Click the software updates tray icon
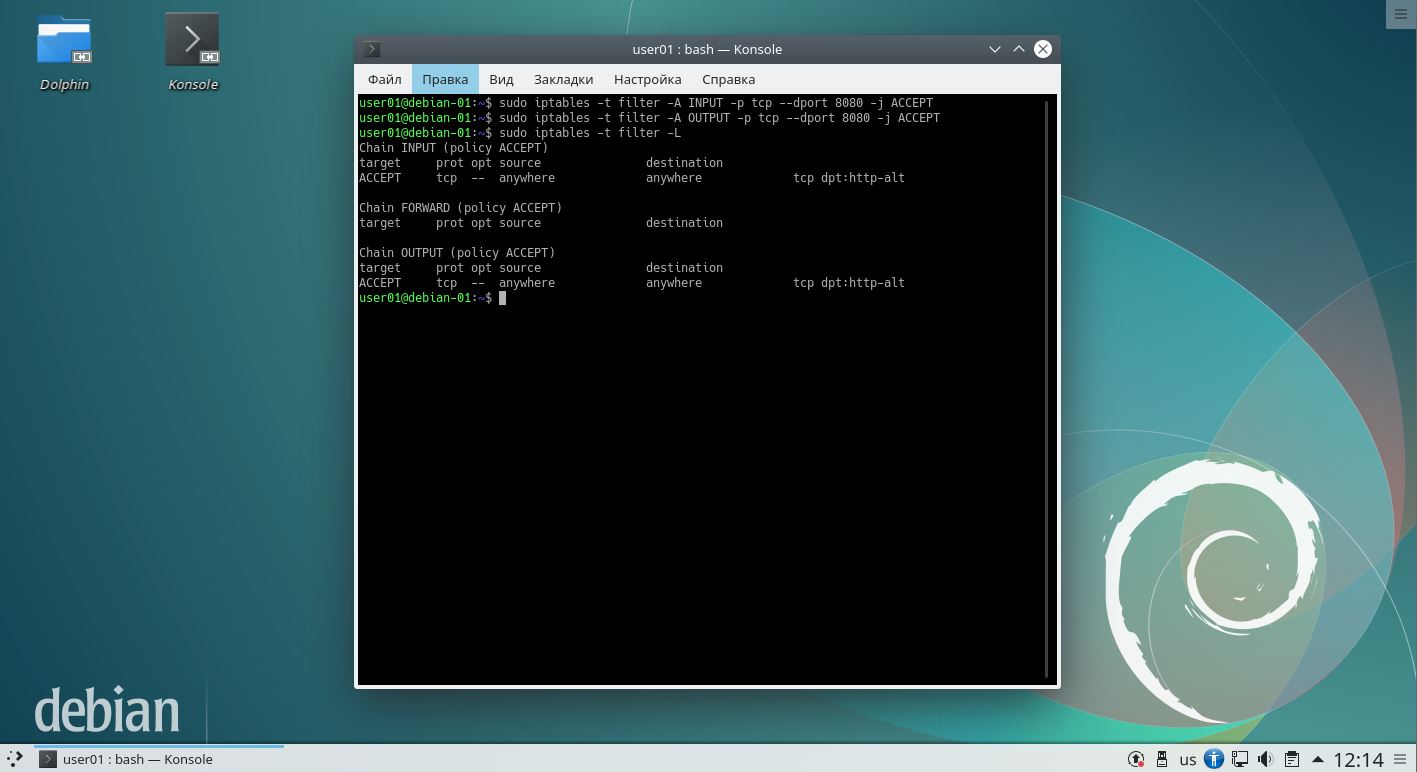1417x772 pixels. (1136, 759)
